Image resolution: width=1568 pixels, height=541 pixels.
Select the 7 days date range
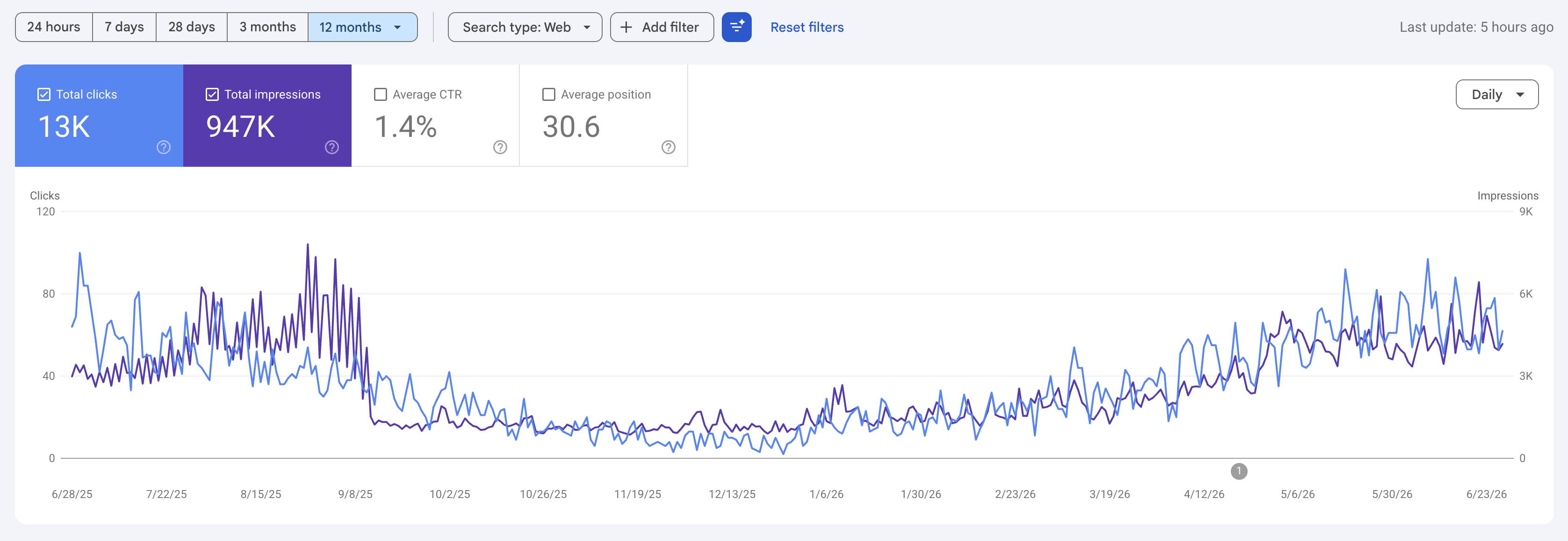click(124, 28)
